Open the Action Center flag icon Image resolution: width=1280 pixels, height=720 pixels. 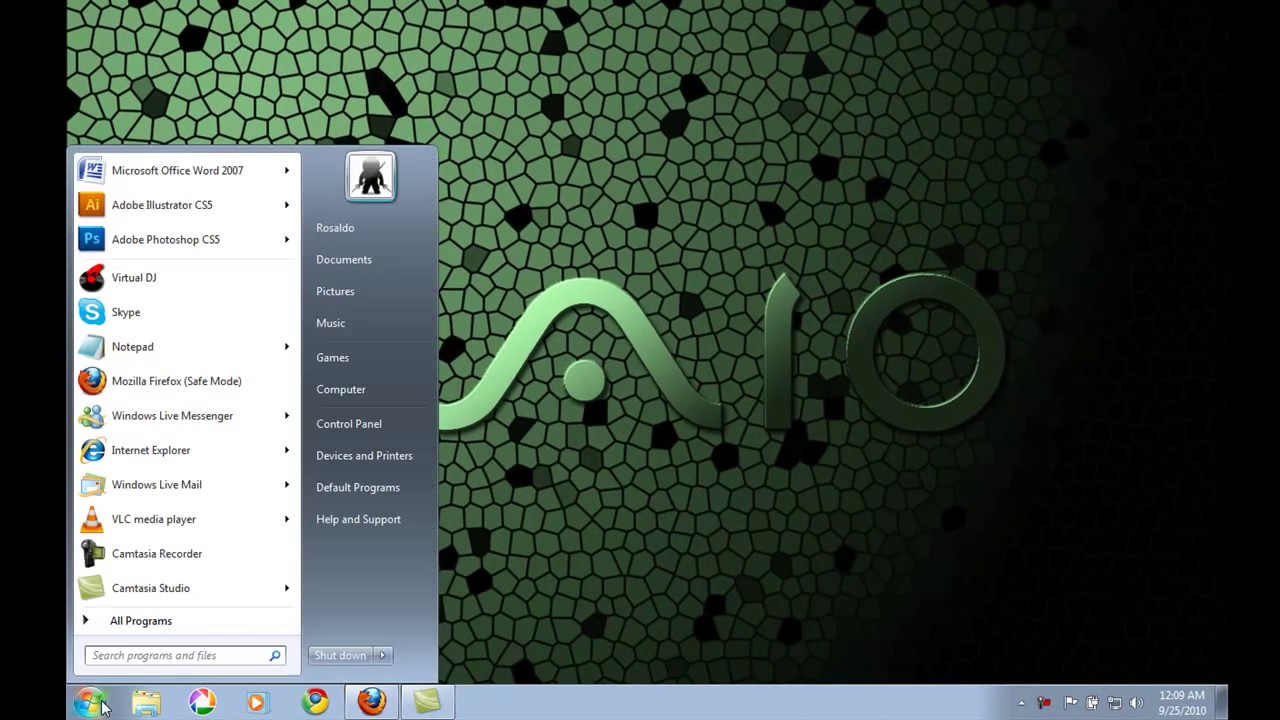pyautogui.click(x=1070, y=703)
